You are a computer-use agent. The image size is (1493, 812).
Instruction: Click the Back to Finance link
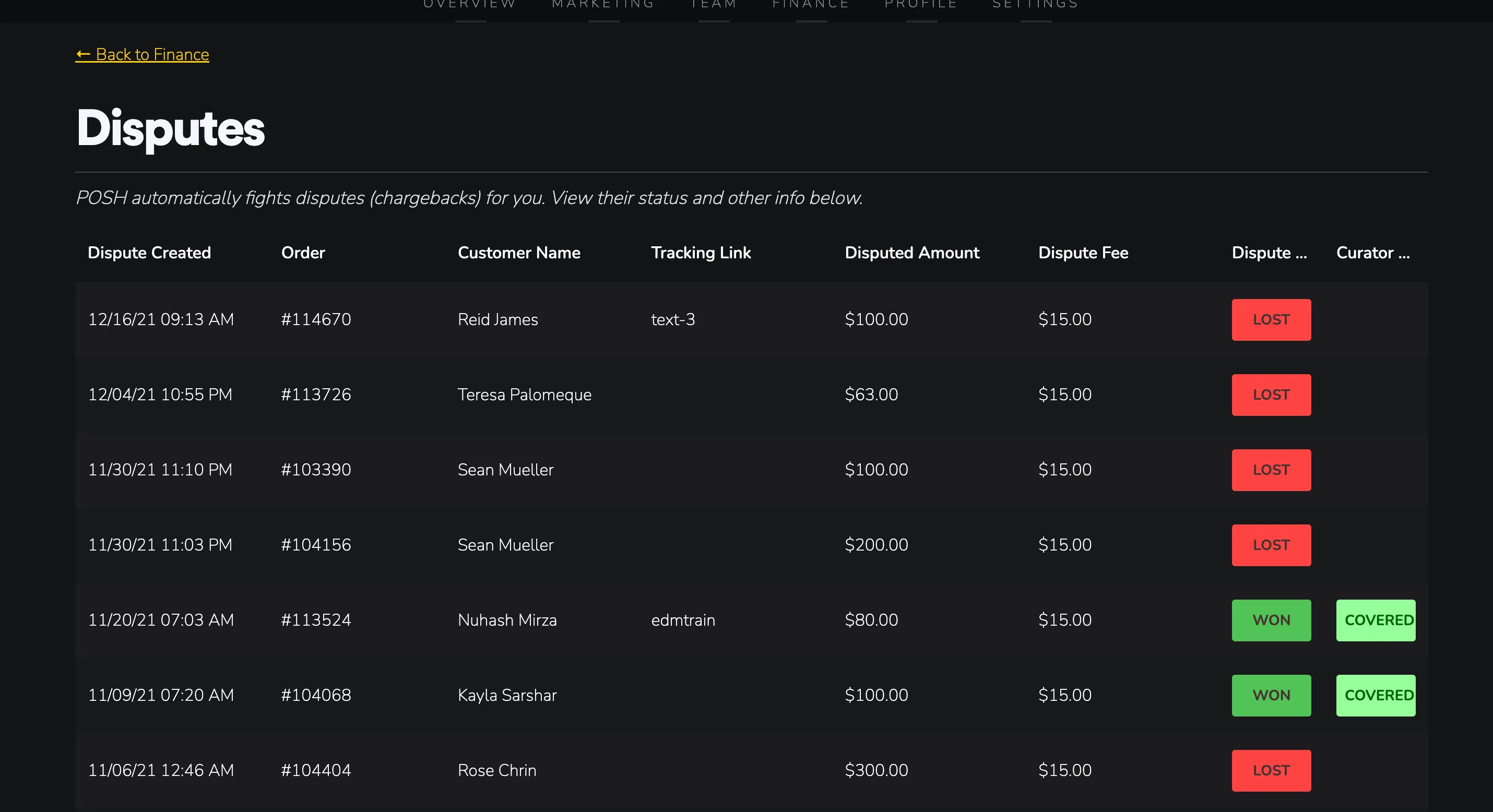pos(142,54)
